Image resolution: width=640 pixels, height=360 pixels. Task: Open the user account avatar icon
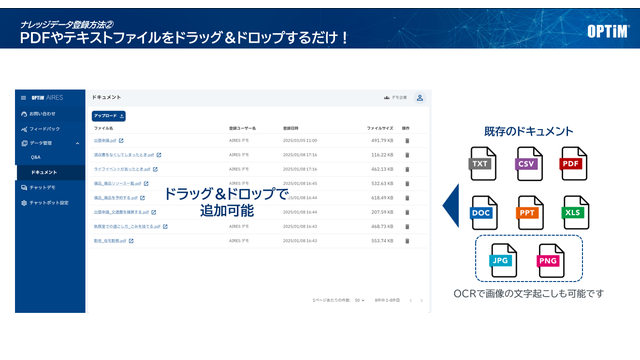click(420, 98)
